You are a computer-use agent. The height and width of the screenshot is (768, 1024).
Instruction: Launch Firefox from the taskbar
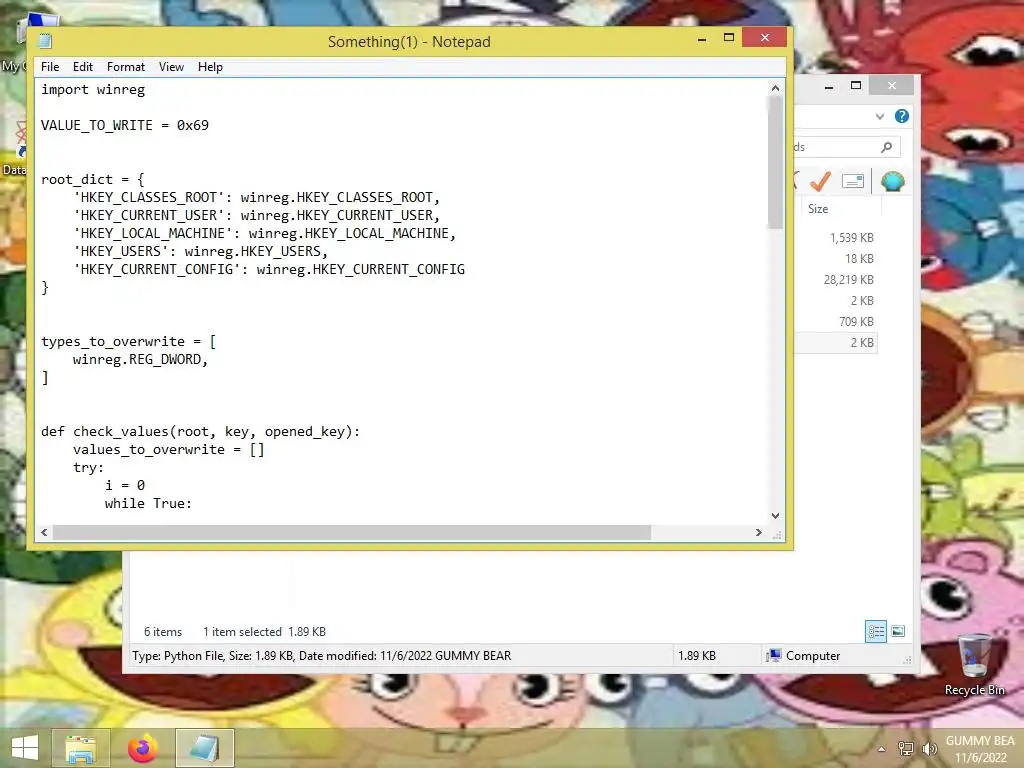[x=142, y=748]
